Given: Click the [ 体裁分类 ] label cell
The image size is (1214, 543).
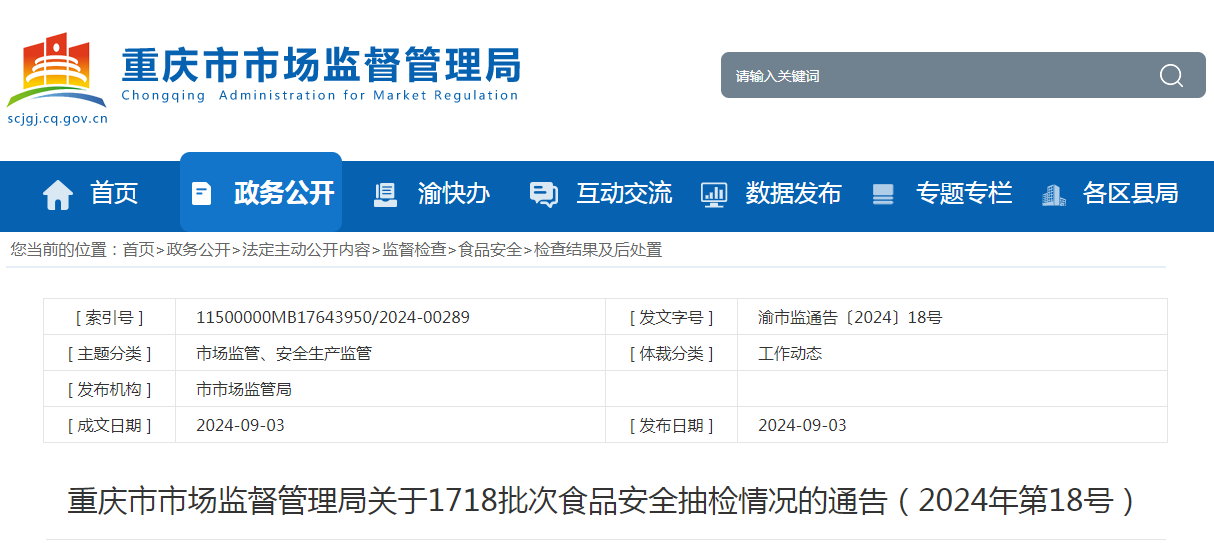Looking at the screenshot, I should point(671,353).
